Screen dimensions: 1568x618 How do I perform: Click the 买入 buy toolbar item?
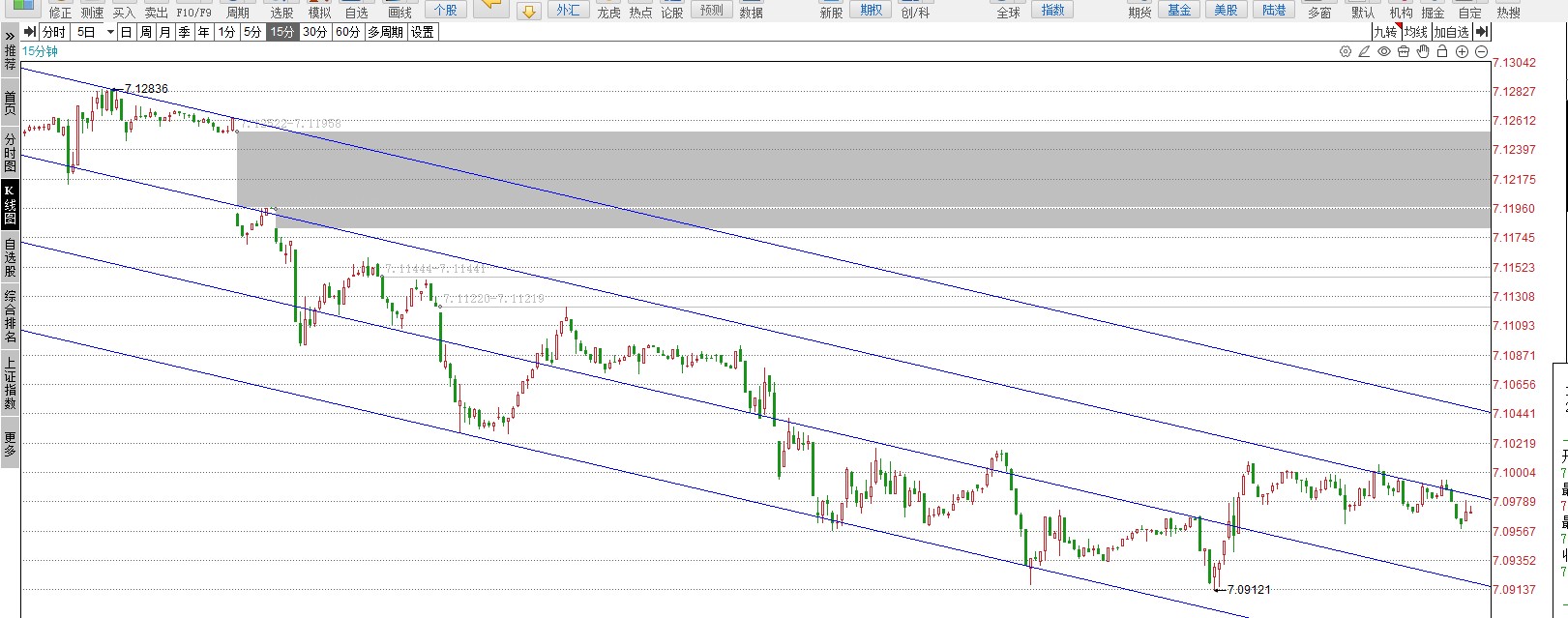[x=124, y=13]
